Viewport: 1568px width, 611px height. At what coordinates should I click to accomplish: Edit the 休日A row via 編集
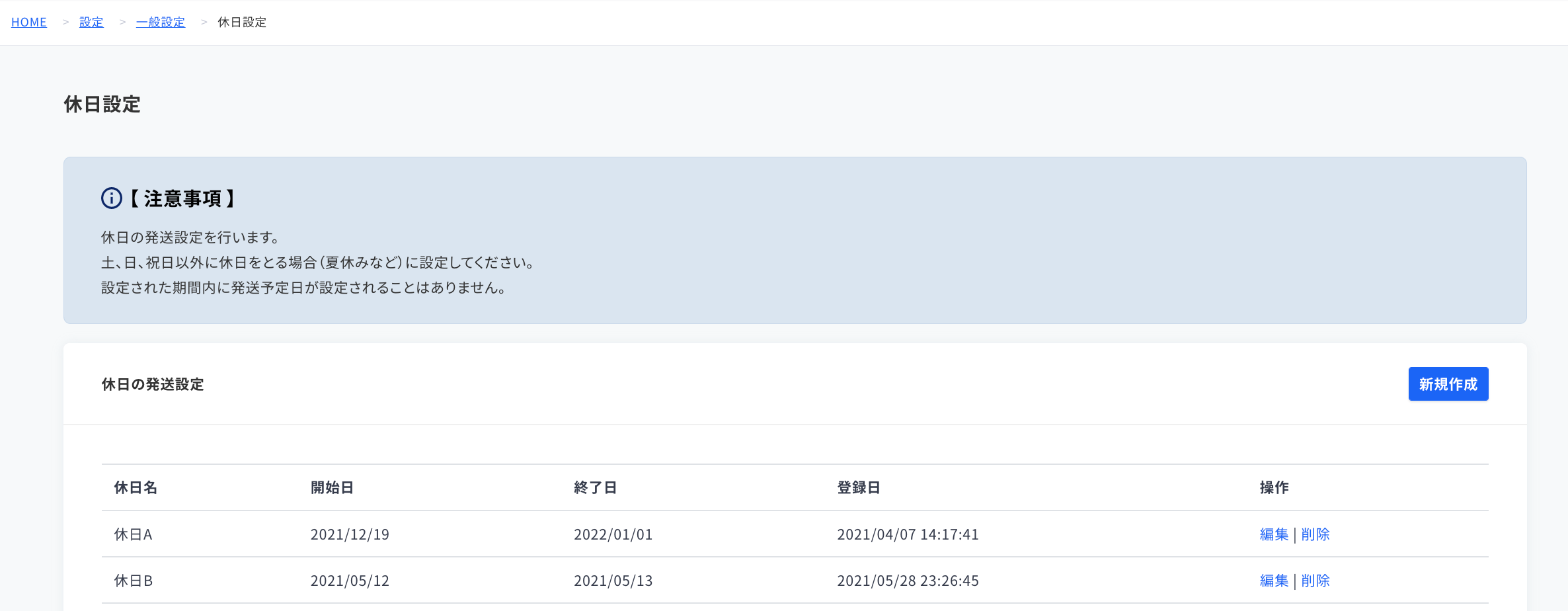pos(1274,534)
